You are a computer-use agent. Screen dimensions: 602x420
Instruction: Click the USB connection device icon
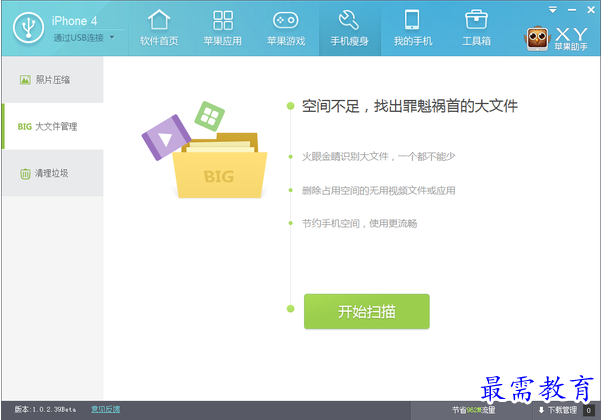coord(28,28)
